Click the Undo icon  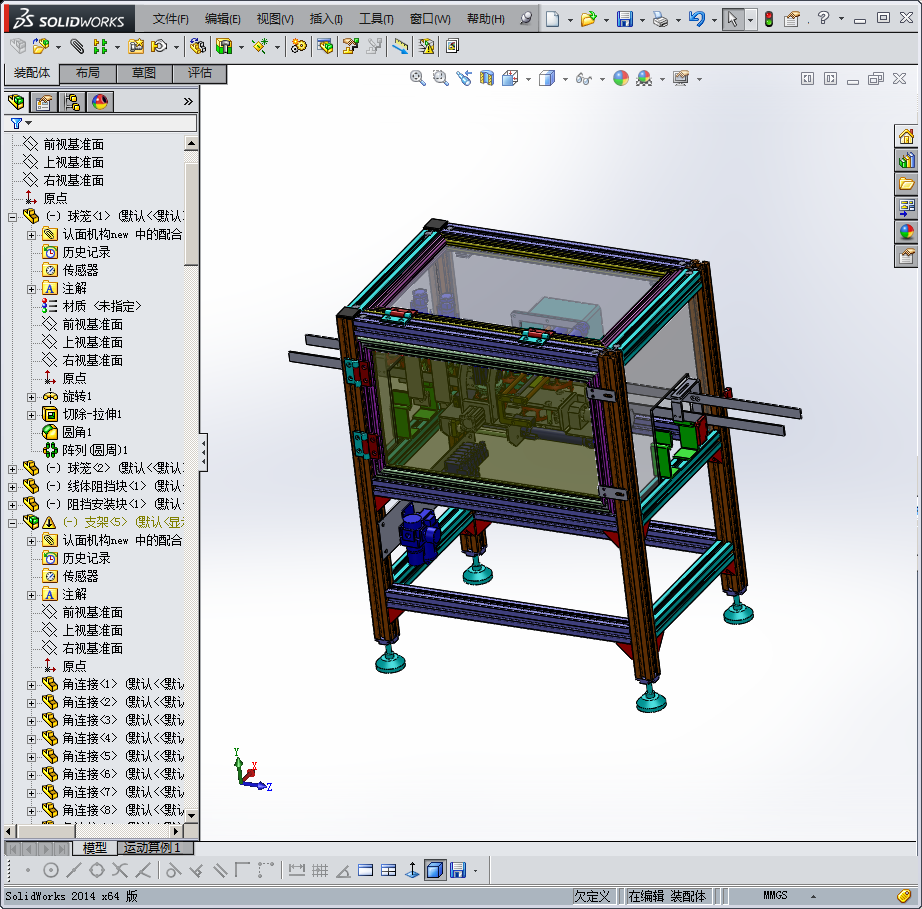[x=697, y=19]
